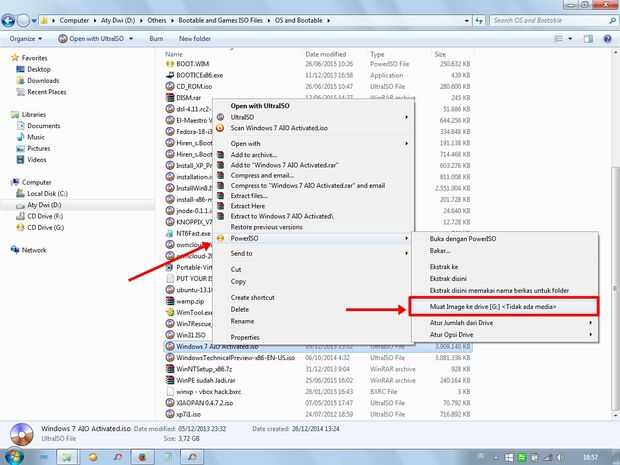
Task: Expand Atur Jumlah dari Drive submenu
Action: click(590, 323)
